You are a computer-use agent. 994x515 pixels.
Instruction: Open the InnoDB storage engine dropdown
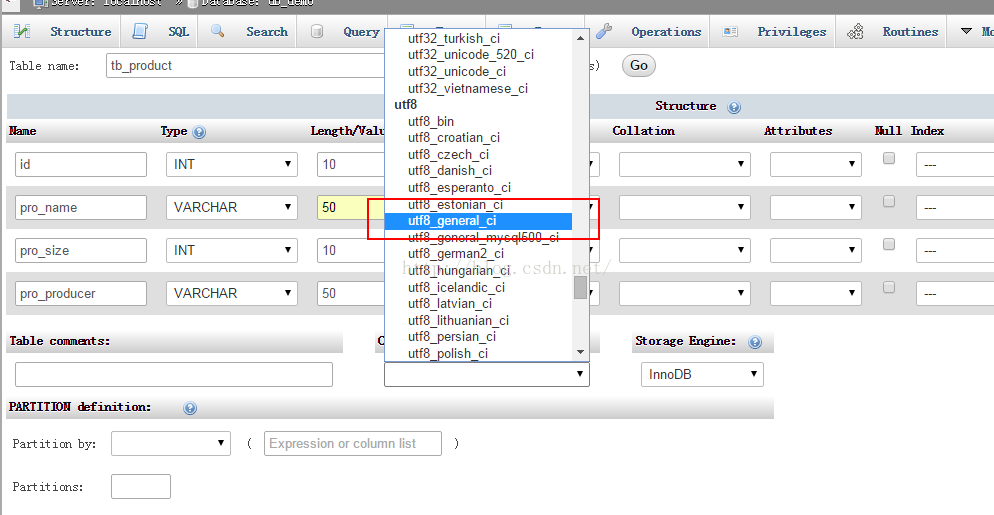click(x=702, y=375)
